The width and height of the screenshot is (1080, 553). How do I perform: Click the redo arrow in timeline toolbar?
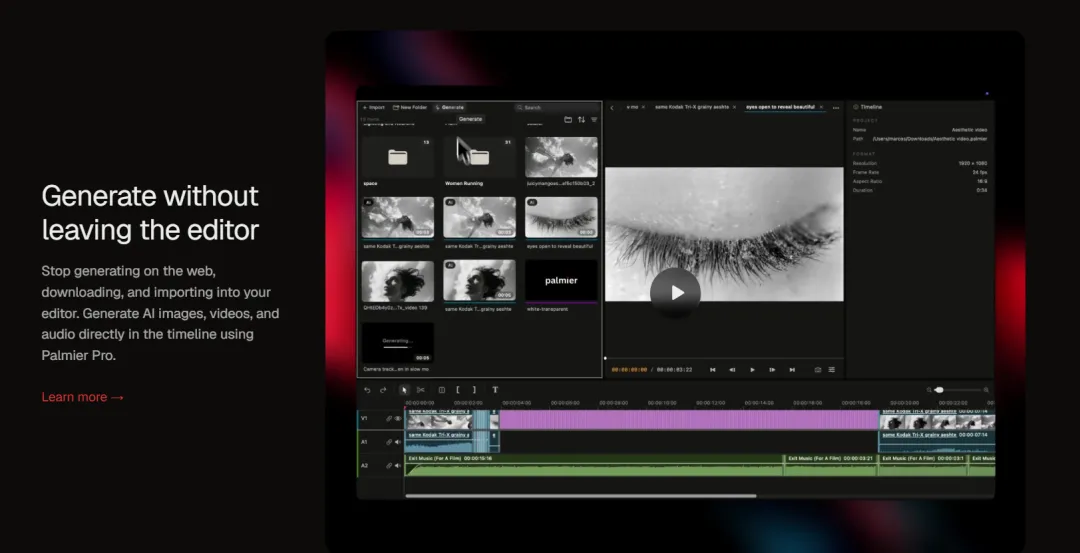pyautogui.click(x=384, y=390)
